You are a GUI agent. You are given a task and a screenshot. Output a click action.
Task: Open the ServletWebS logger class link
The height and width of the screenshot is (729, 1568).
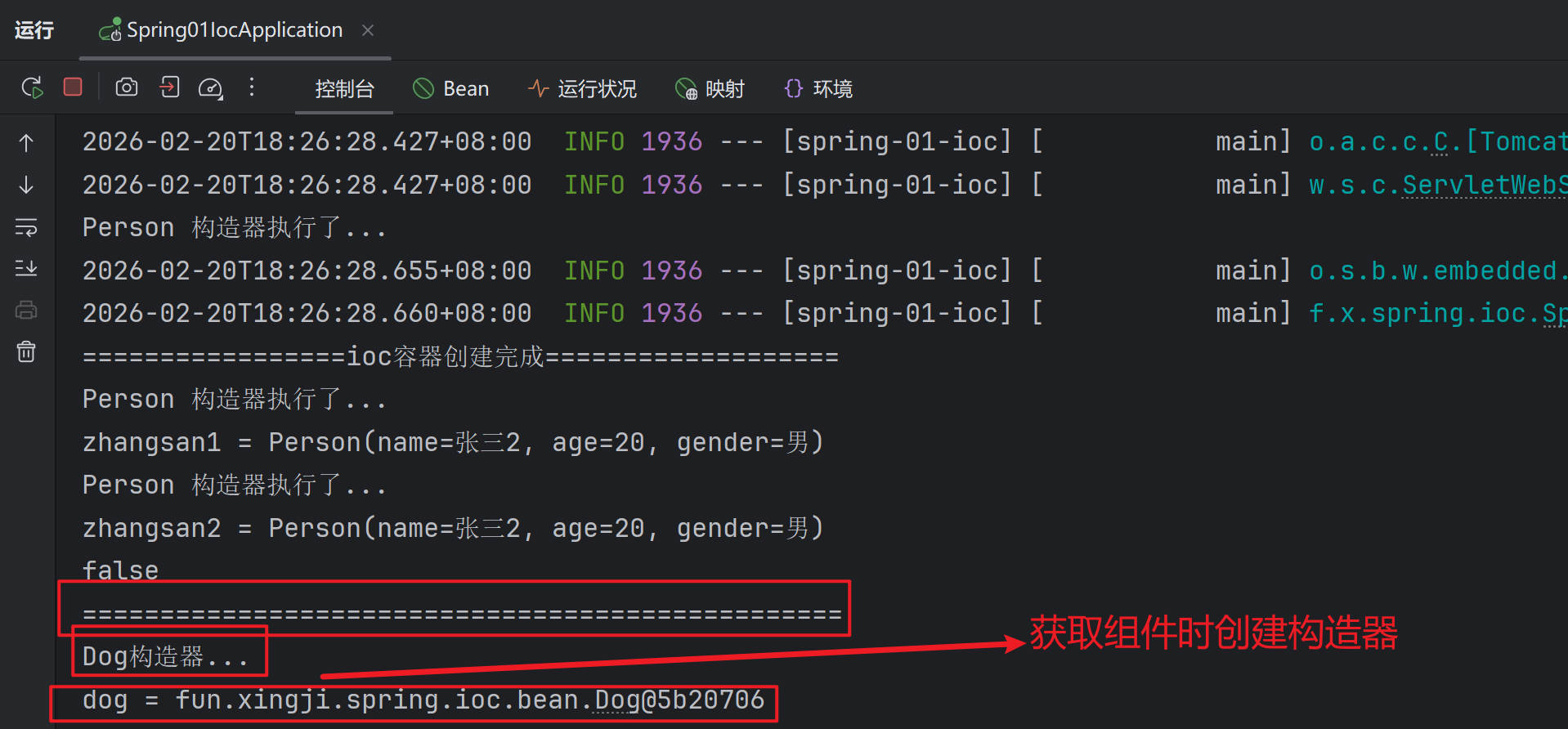1483,186
